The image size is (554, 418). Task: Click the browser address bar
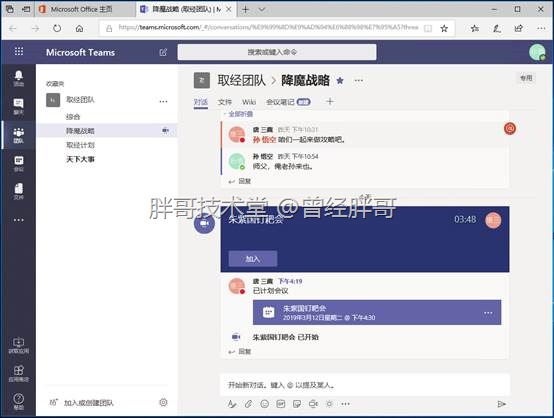(269, 28)
